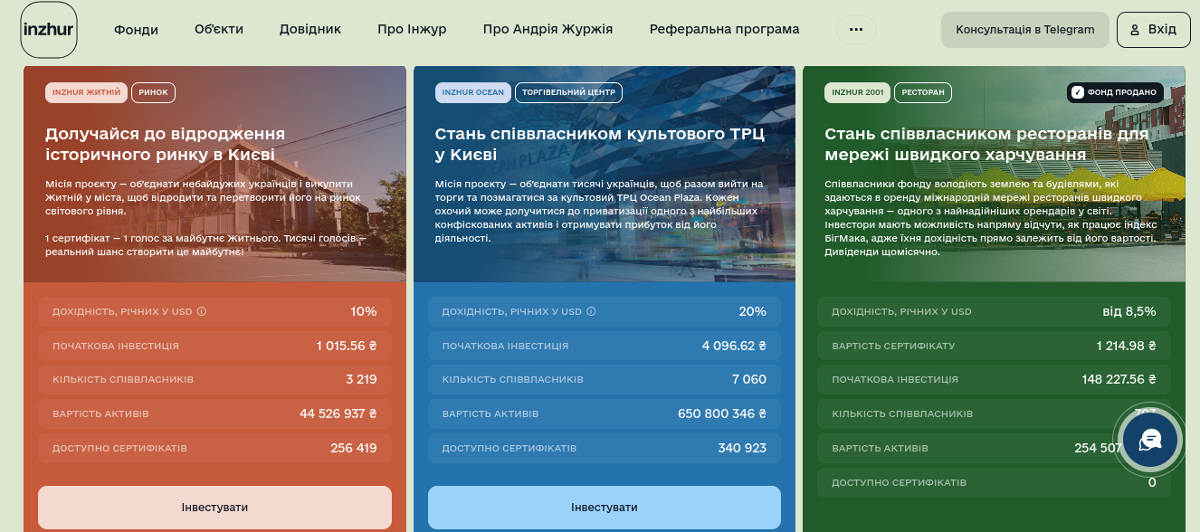The width and height of the screenshot is (1200, 532).
Task: Click the INZHUR OCEAN tag
Action: coord(473,92)
